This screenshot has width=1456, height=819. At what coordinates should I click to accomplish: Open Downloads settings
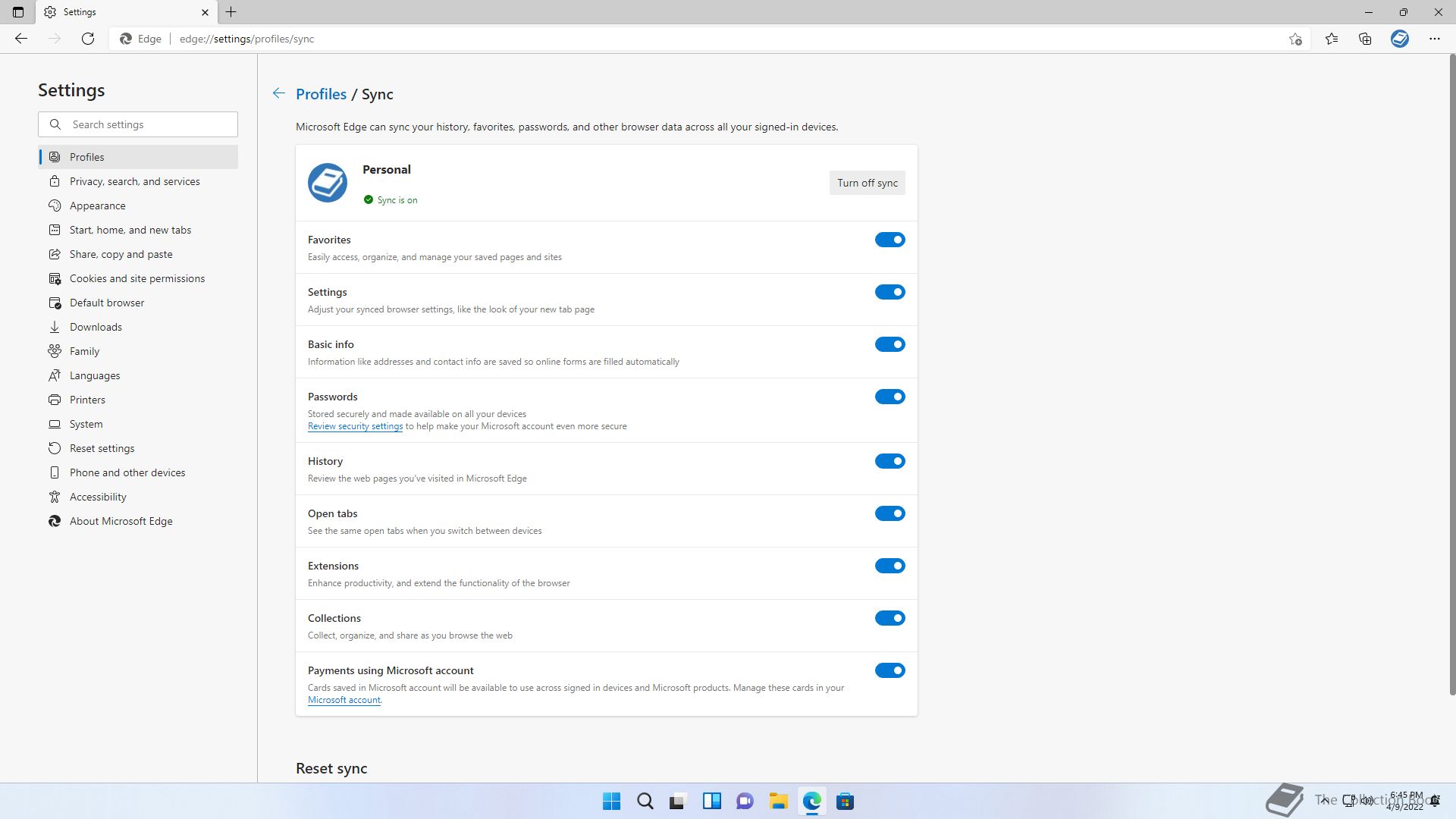tap(138, 327)
